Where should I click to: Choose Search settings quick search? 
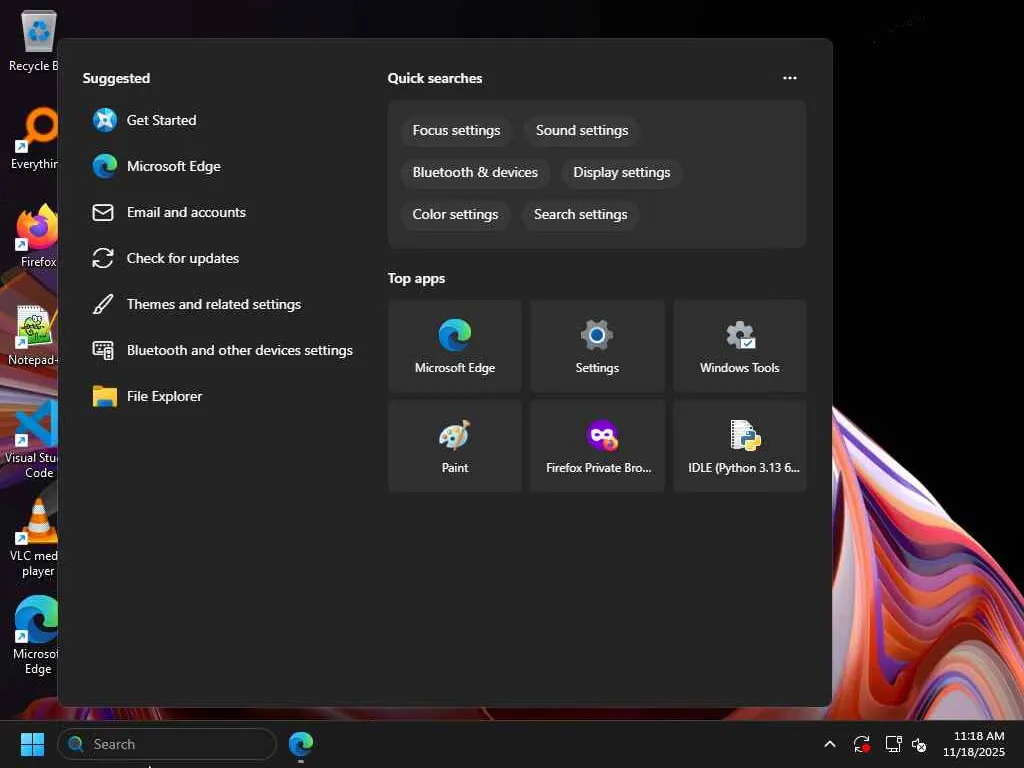point(581,214)
